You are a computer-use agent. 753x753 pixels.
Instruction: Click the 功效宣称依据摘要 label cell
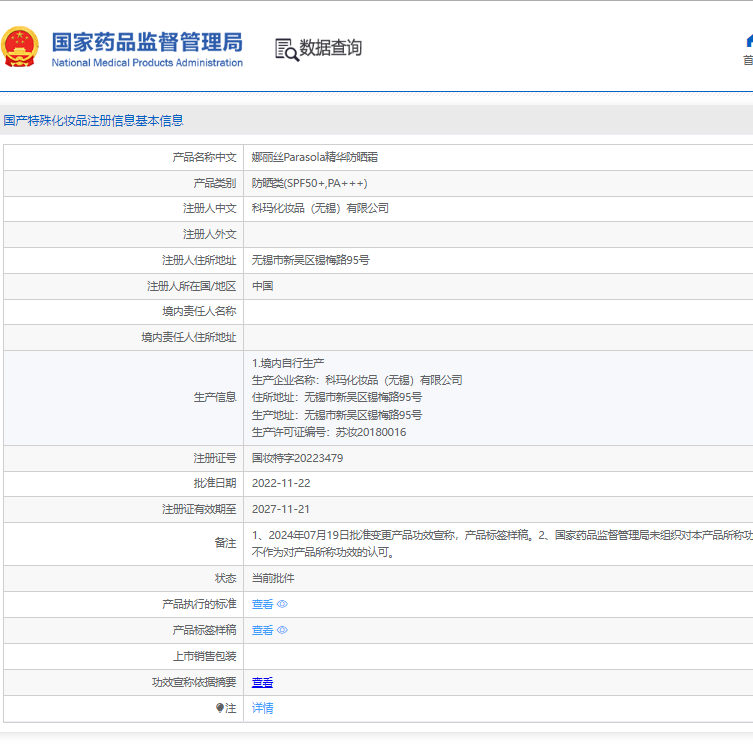tap(123, 682)
